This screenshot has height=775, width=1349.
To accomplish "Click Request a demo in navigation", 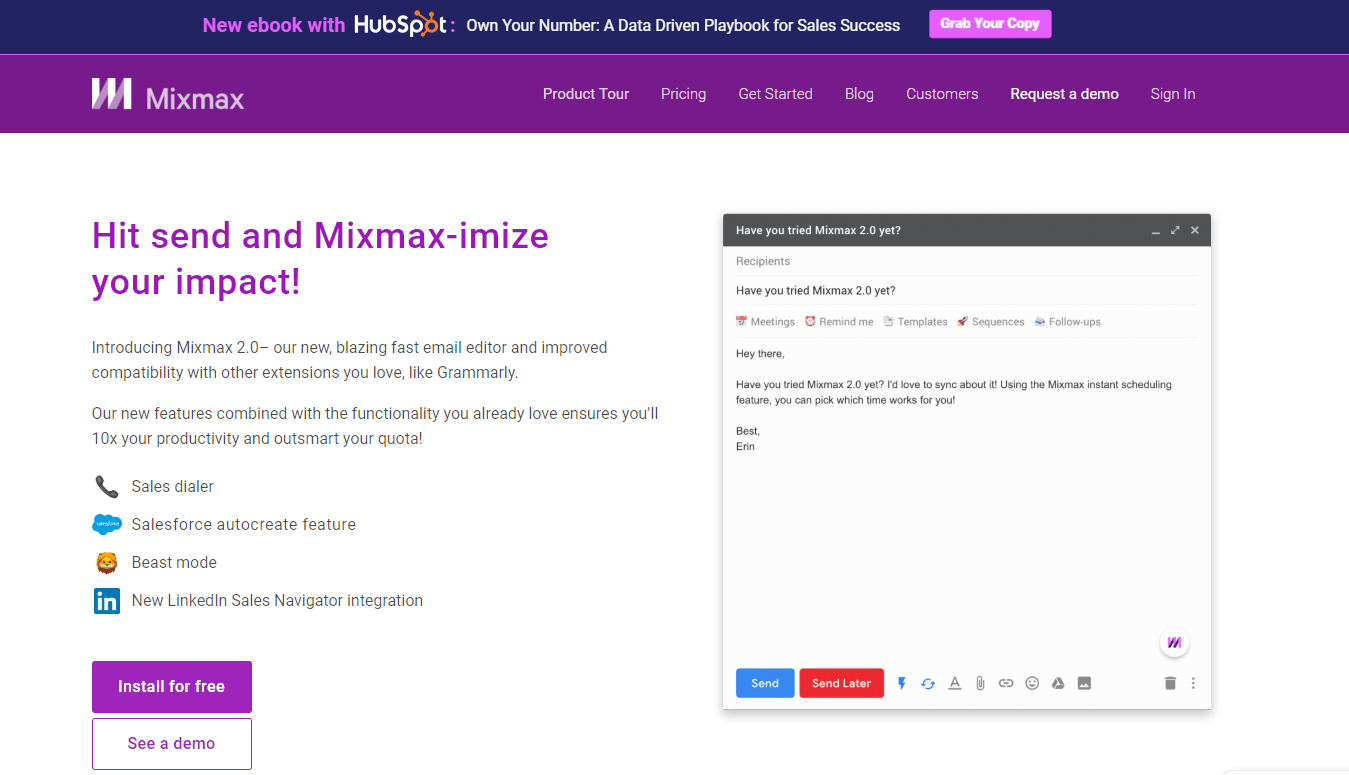I will point(1064,94).
